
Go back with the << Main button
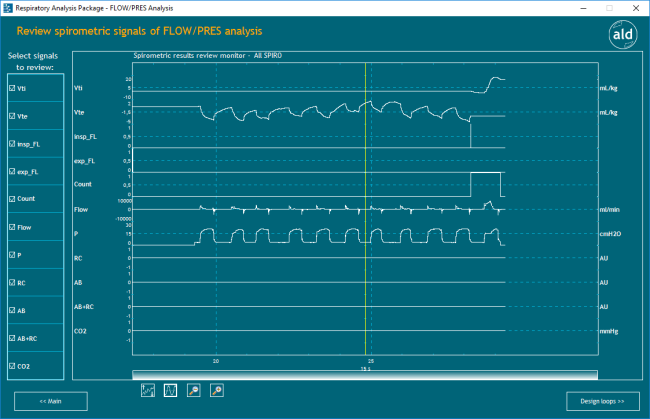tap(51, 401)
